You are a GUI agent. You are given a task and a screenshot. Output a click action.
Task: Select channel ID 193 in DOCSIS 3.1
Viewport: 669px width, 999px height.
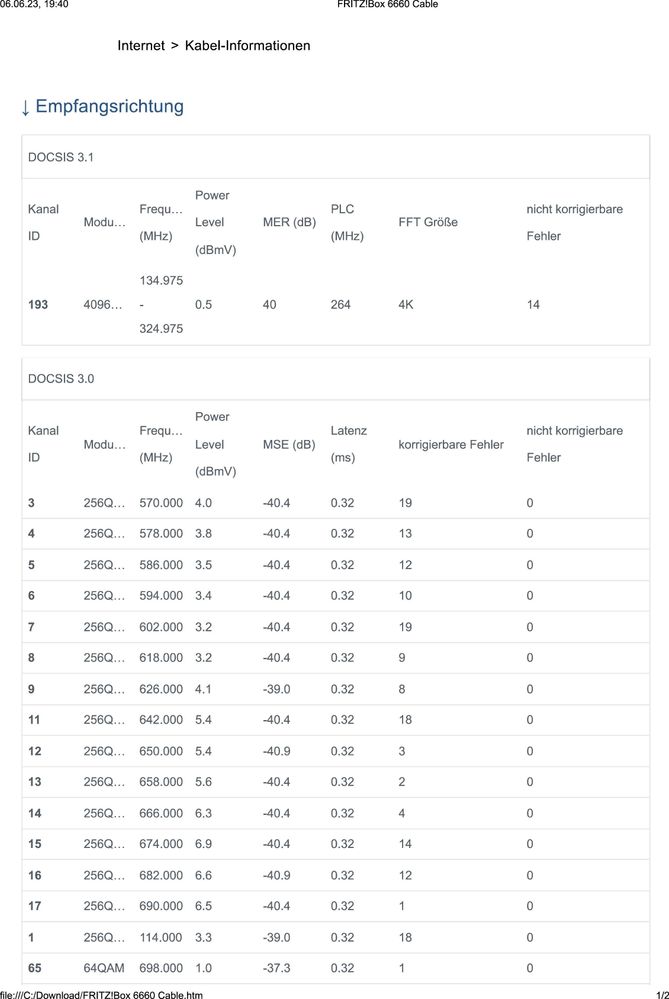coord(37,304)
